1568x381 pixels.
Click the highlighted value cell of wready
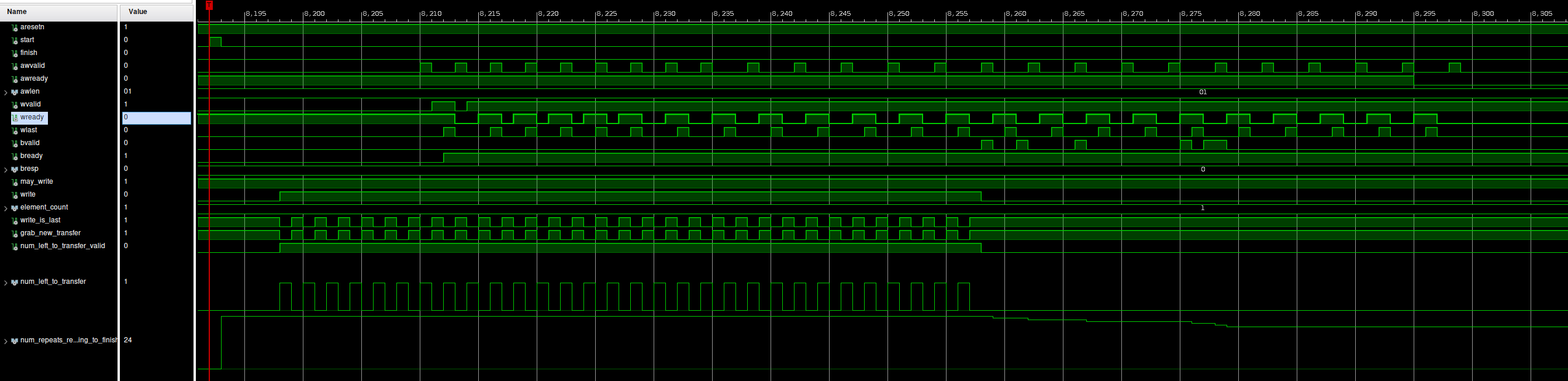[x=157, y=118]
